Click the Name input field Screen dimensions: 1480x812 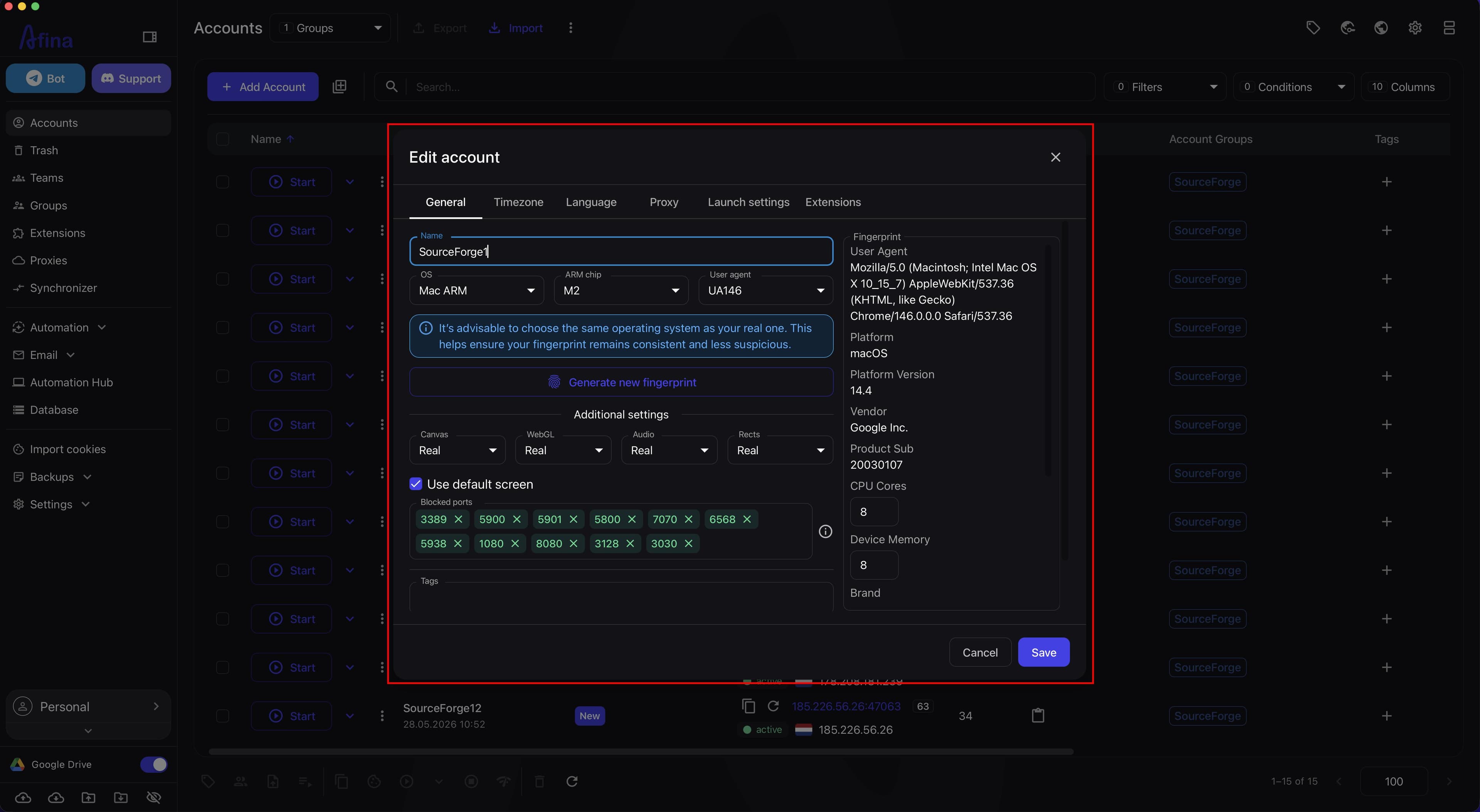(621, 252)
